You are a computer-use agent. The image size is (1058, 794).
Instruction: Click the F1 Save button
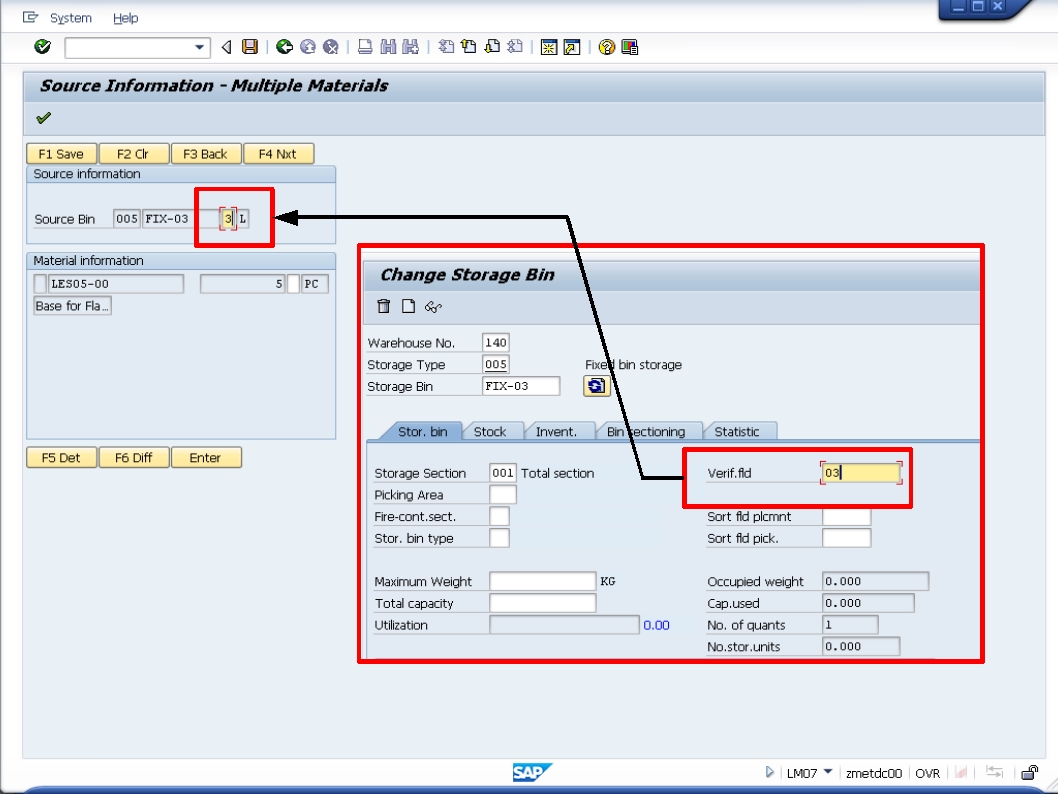click(60, 153)
